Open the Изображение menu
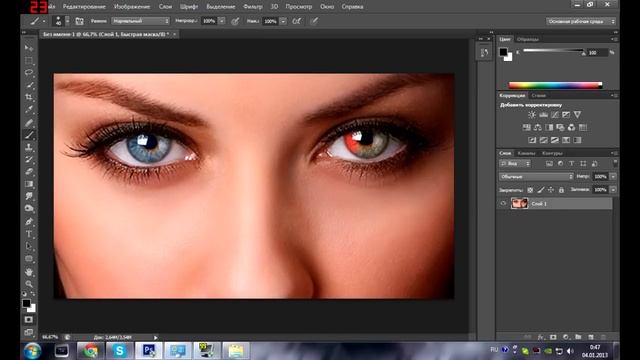This screenshot has width=640, height=360. click(x=132, y=7)
